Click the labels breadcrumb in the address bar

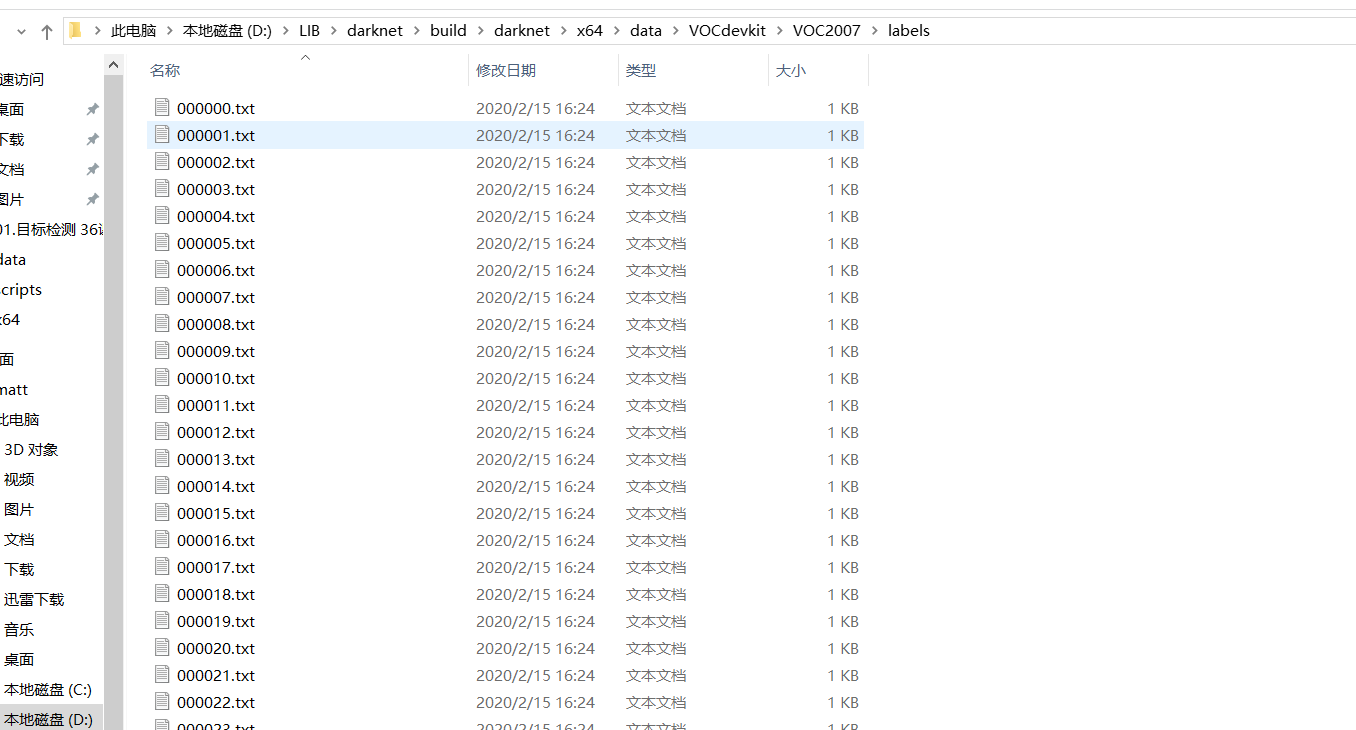(x=909, y=31)
